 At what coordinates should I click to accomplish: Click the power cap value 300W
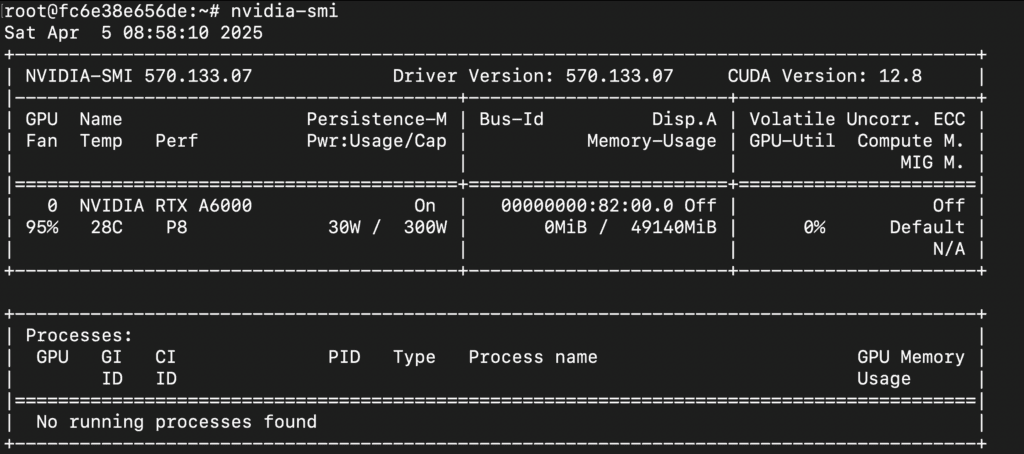click(x=425, y=227)
